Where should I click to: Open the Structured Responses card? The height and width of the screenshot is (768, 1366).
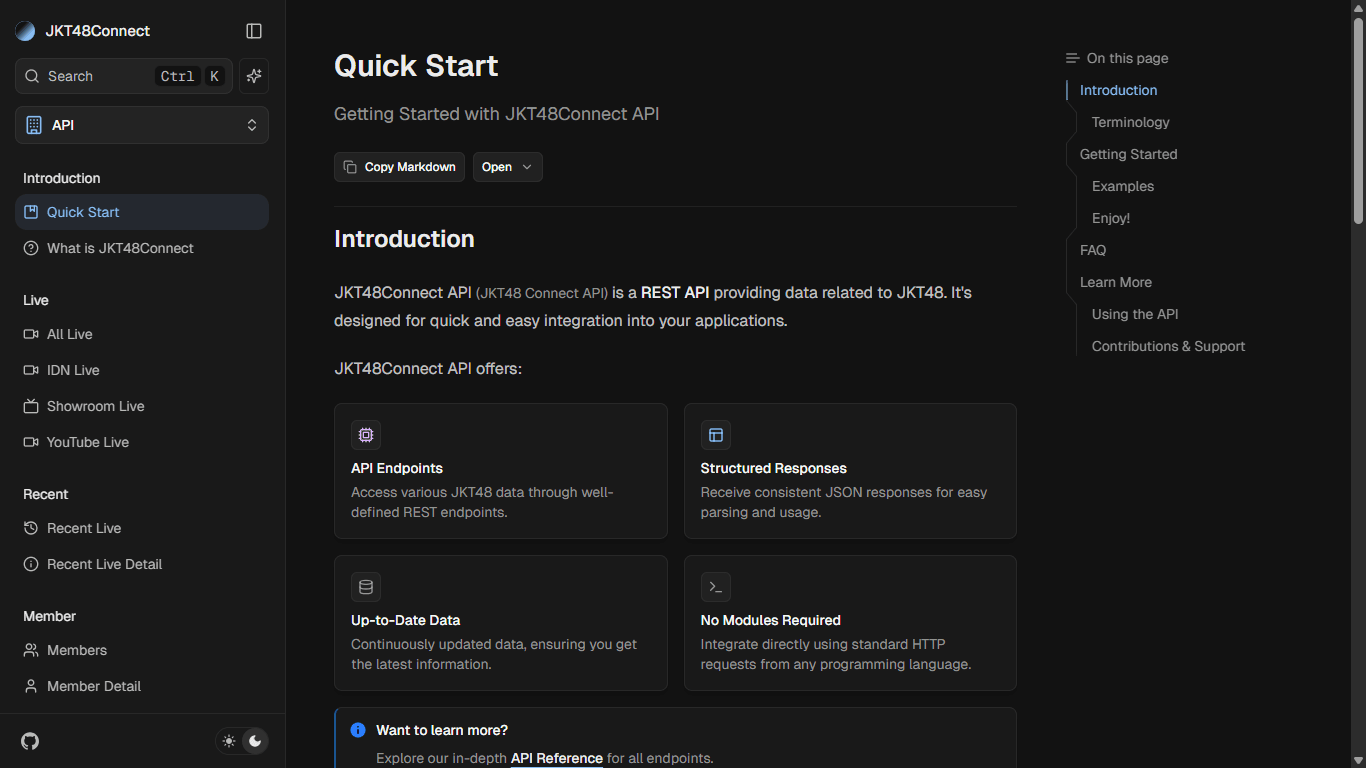850,471
